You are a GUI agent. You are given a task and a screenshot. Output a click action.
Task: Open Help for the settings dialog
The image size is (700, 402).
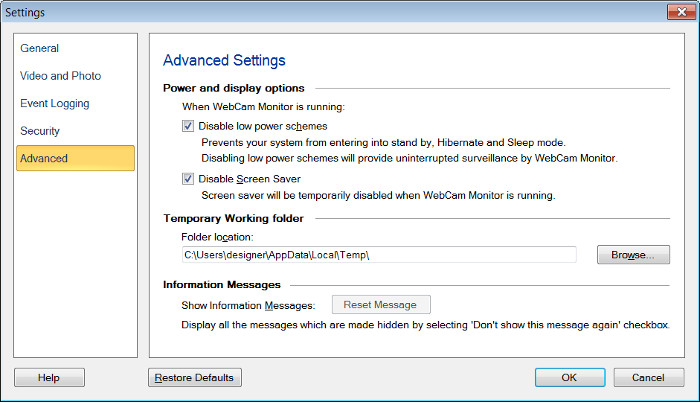49,377
